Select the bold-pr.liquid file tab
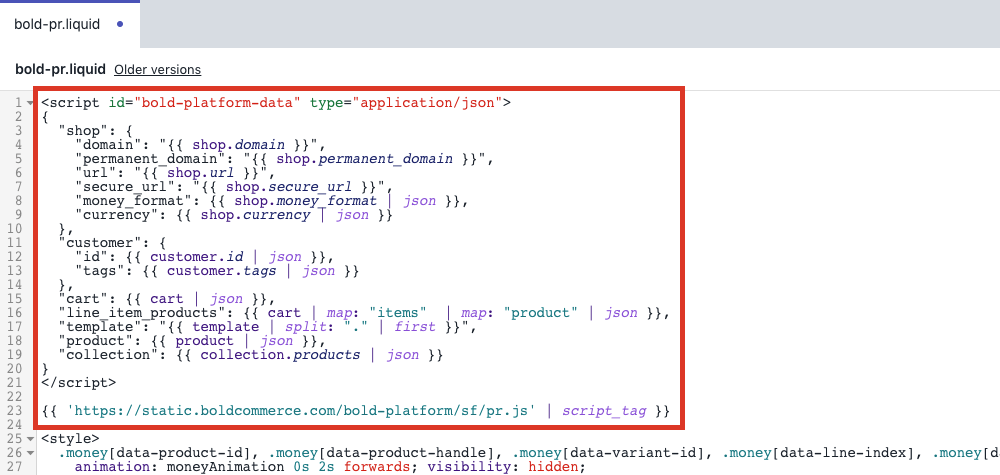This screenshot has height=475, width=1000. click(x=70, y=25)
